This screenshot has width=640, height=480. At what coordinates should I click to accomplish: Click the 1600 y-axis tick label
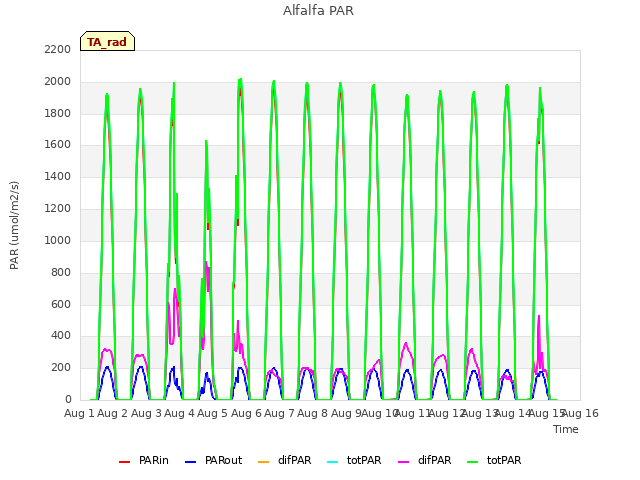pos(58,144)
